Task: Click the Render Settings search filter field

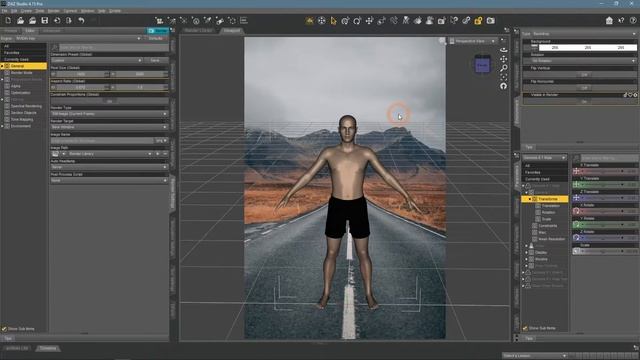Action: pos(113,48)
